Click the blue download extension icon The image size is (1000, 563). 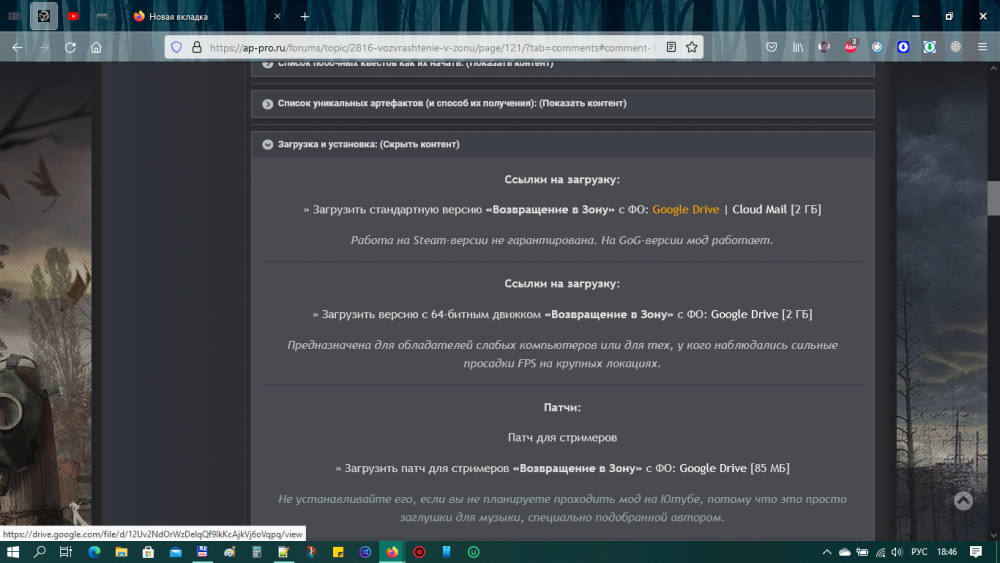[x=903, y=47]
